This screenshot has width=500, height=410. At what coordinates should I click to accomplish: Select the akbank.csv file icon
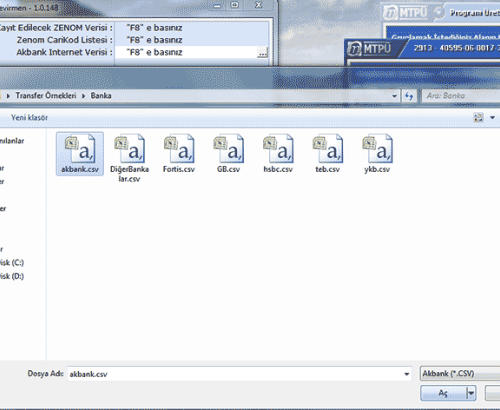[80, 149]
